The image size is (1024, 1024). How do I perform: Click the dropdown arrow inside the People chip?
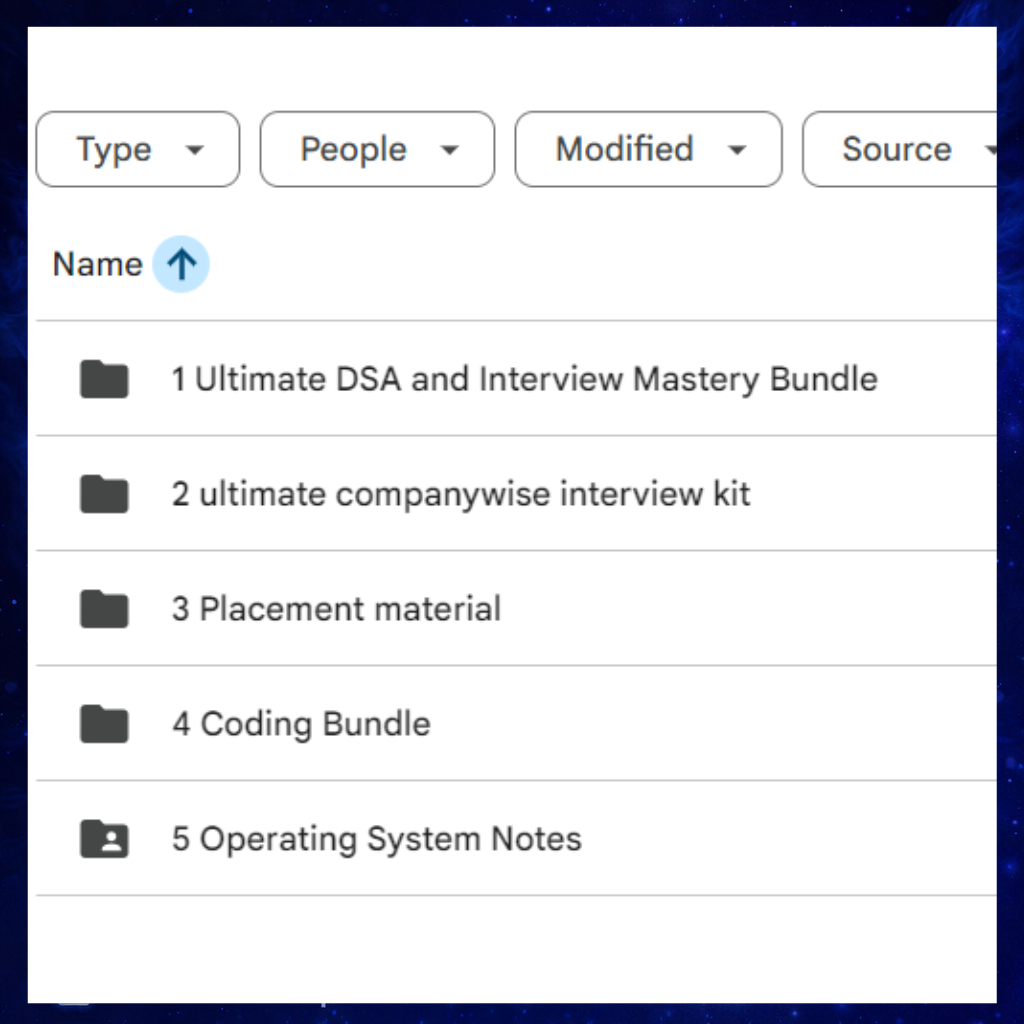pos(450,151)
